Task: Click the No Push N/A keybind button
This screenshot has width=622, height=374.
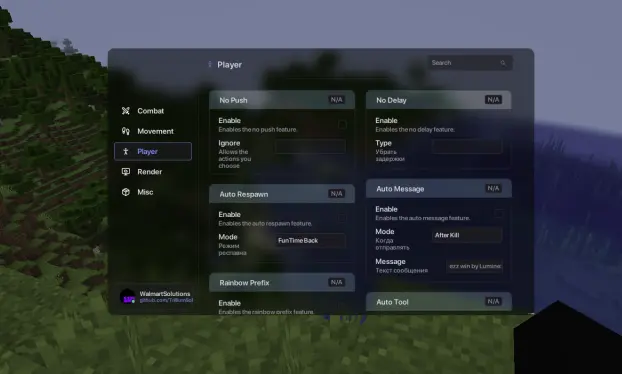Action: click(x=336, y=100)
